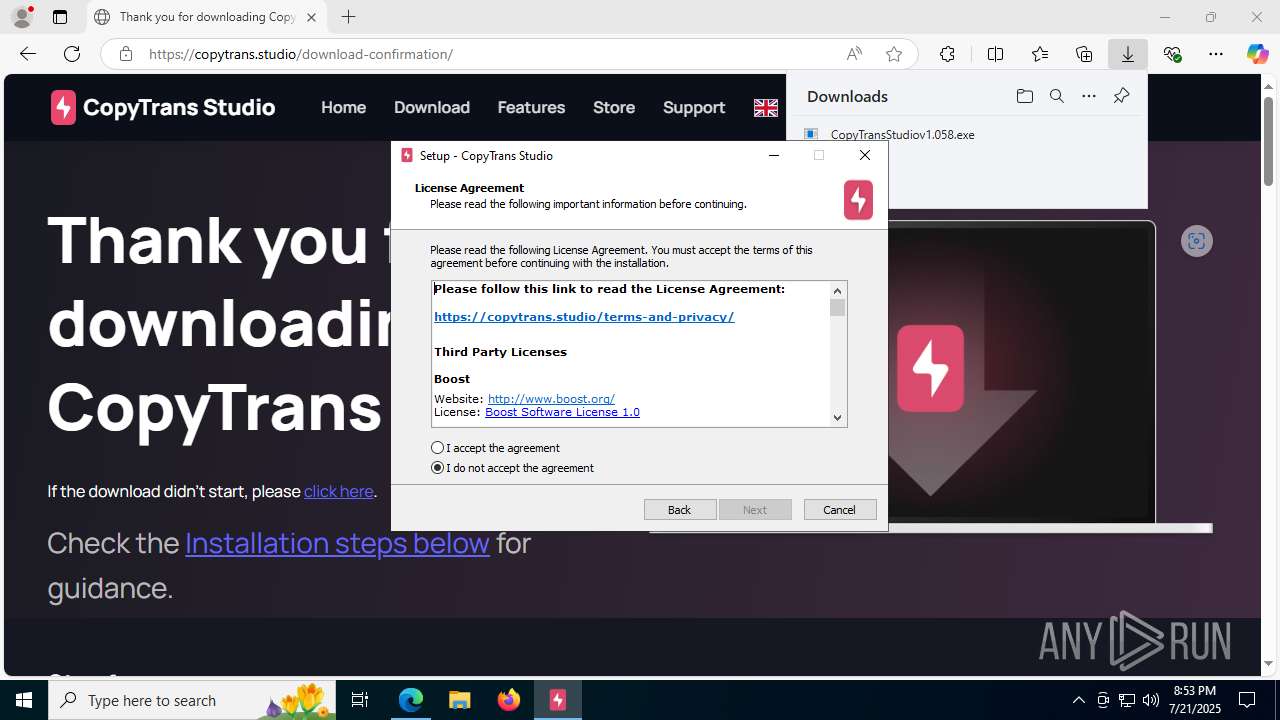Open Favorites list icon in toolbar
The height and width of the screenshot is (720, 1280).
point(1040,54)
